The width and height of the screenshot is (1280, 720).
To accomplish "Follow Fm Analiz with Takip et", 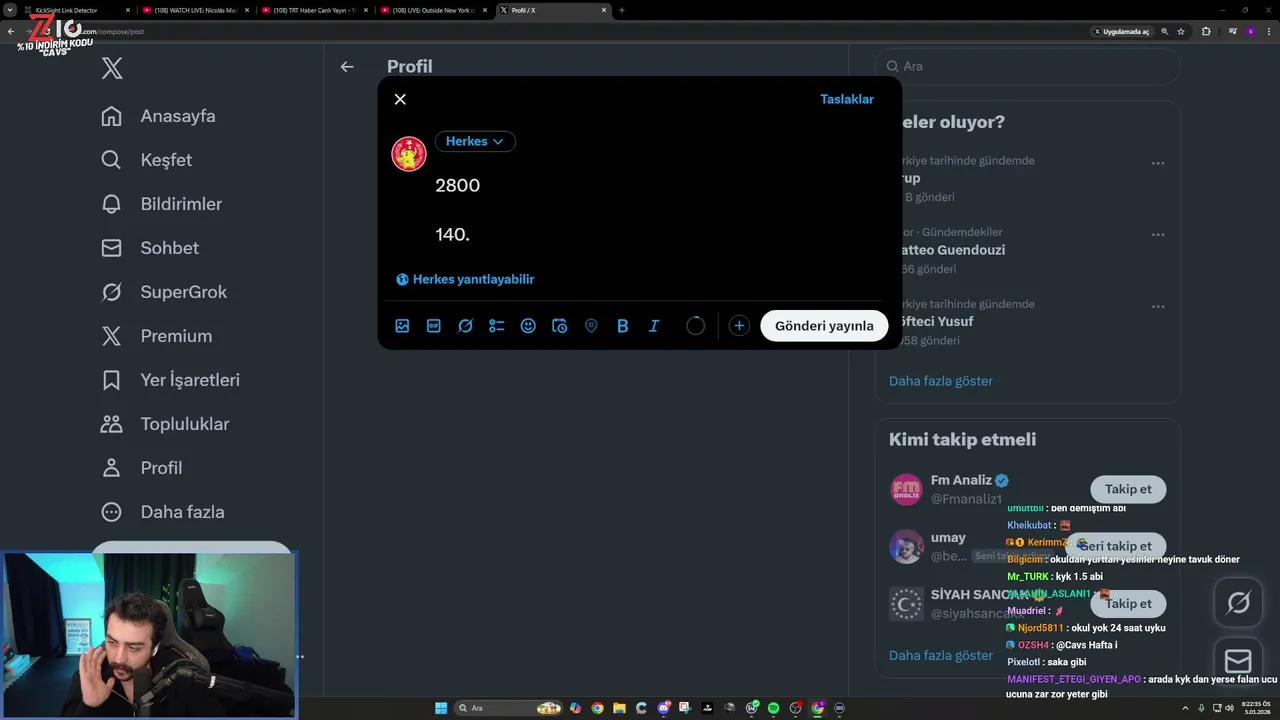I will click(x=1128, y=489).
